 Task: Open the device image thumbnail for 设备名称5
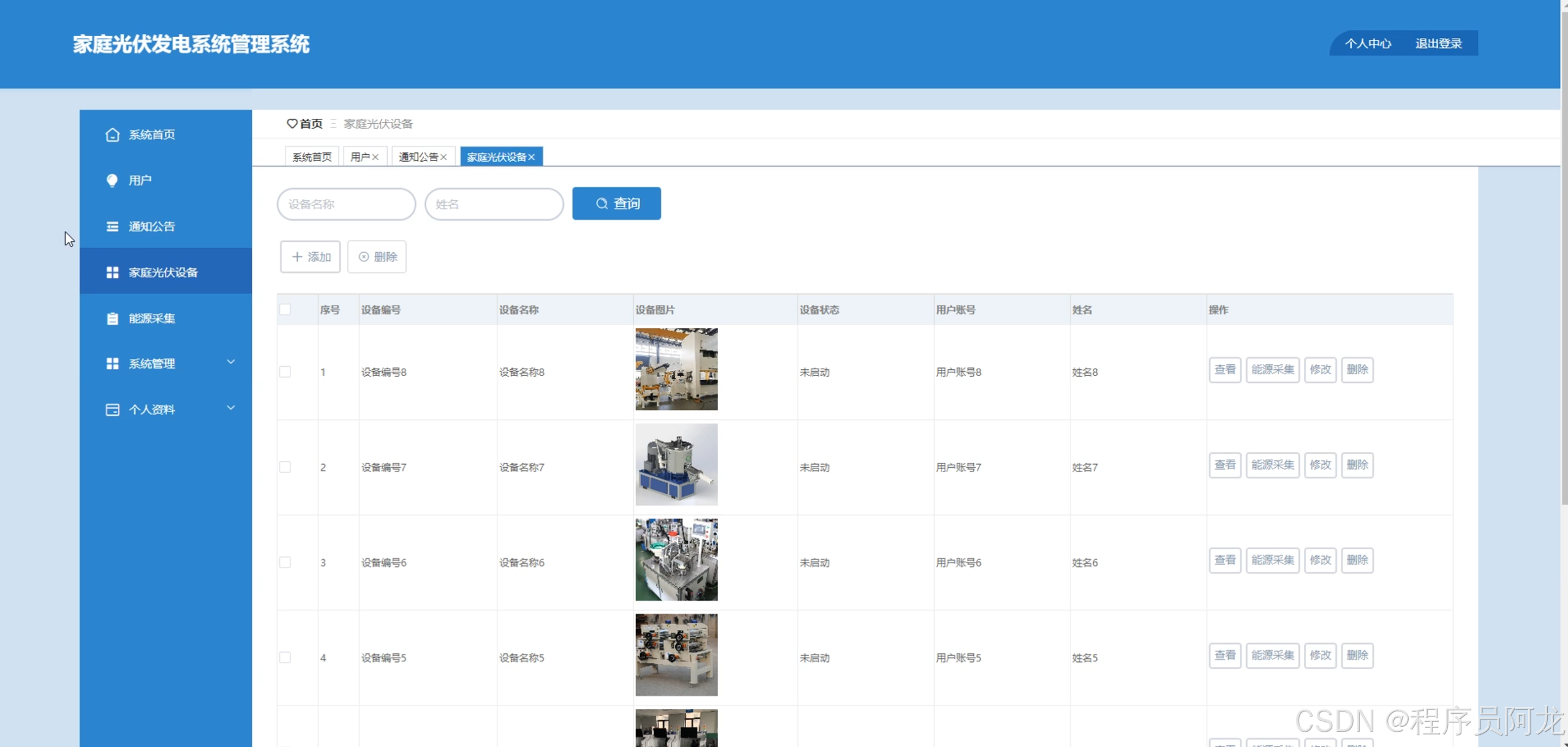[x=676, y=655]
